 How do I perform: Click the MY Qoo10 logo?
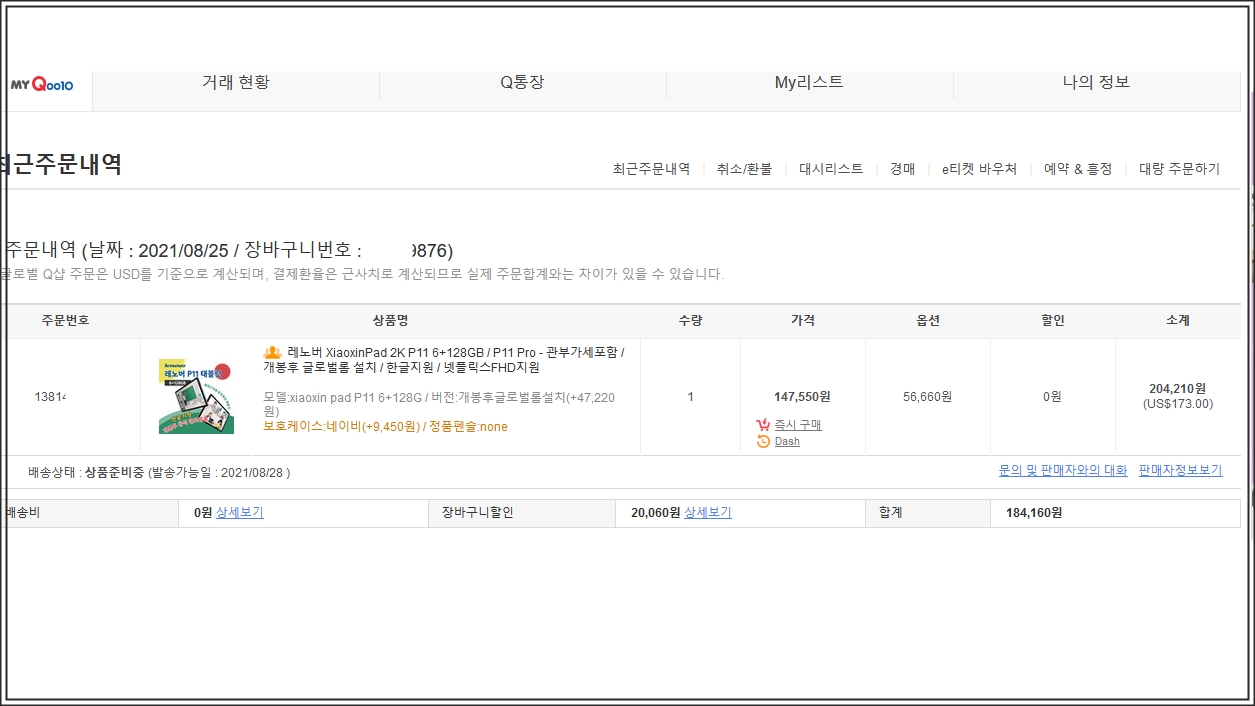(x=42, y=86)
